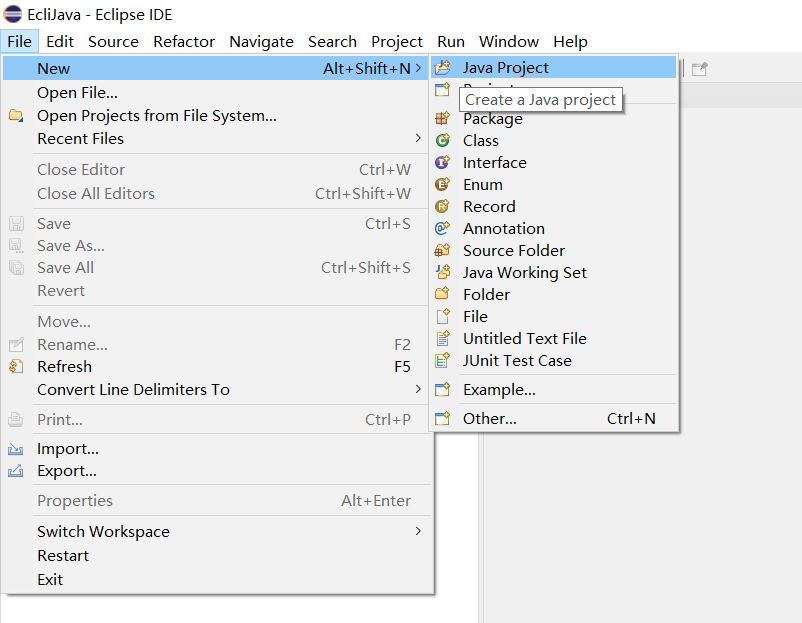Image resolution: width=802 pixels, height=623 pixels.
Task: Click the New Alt+Shift+N menu entry
Action: 215,68
